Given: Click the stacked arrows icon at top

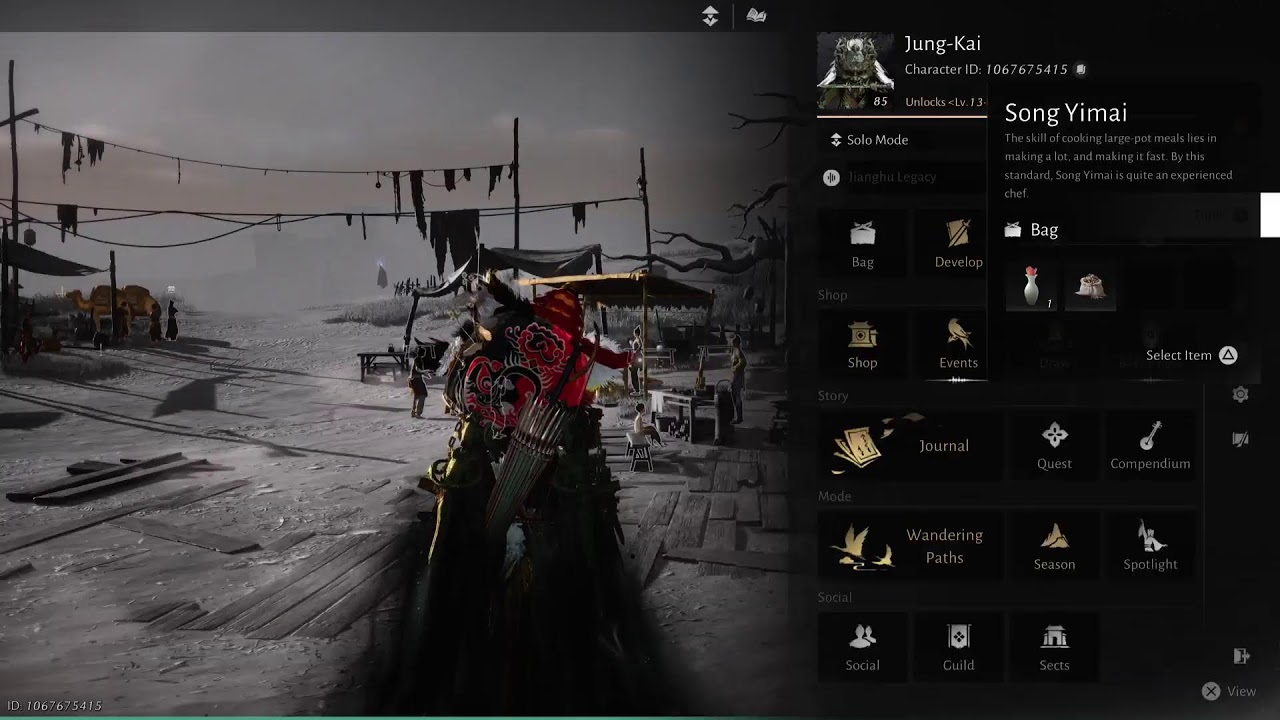Looking at the screenshot, I should (710, 16).
